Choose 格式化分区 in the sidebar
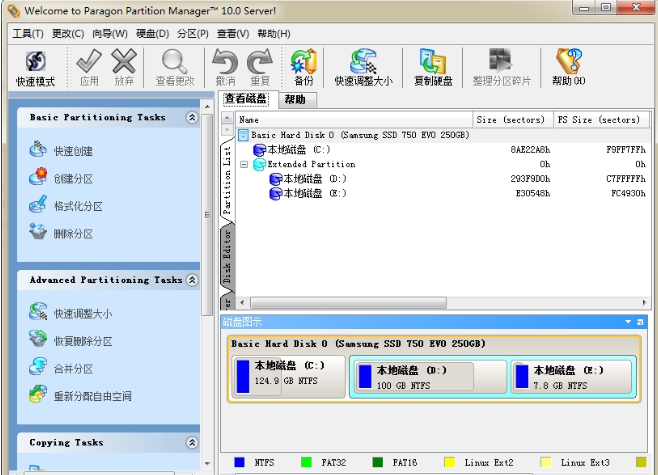 [78, 206]
